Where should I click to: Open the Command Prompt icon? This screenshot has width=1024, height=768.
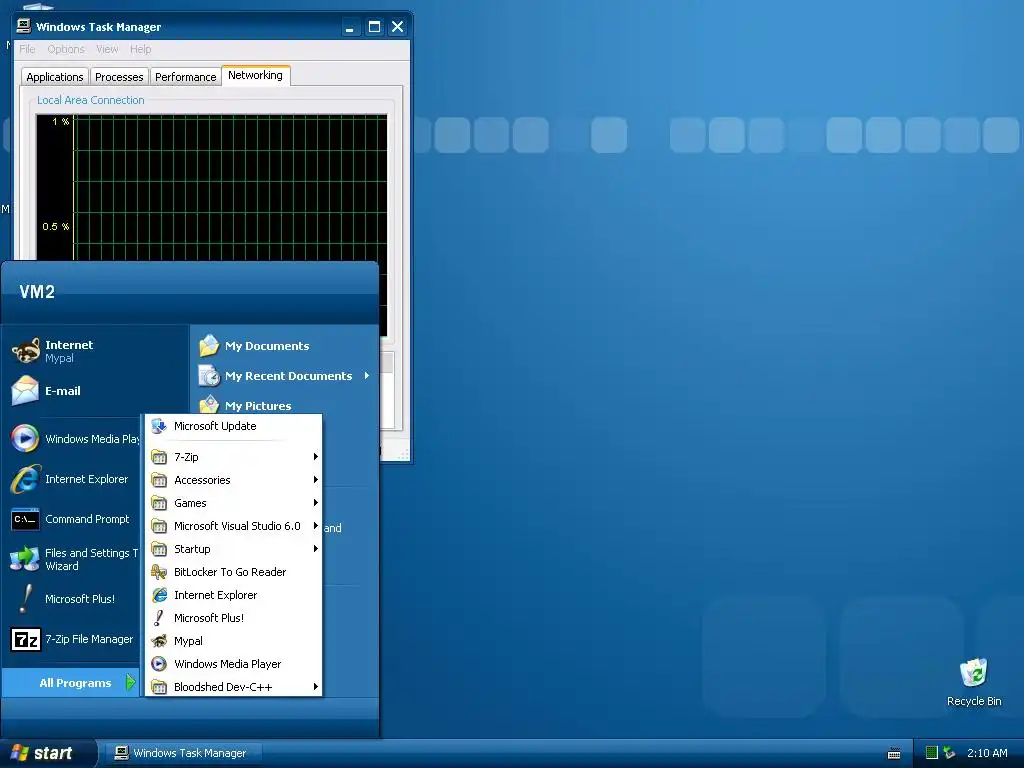pyautogui.click(x=26, y=519)
